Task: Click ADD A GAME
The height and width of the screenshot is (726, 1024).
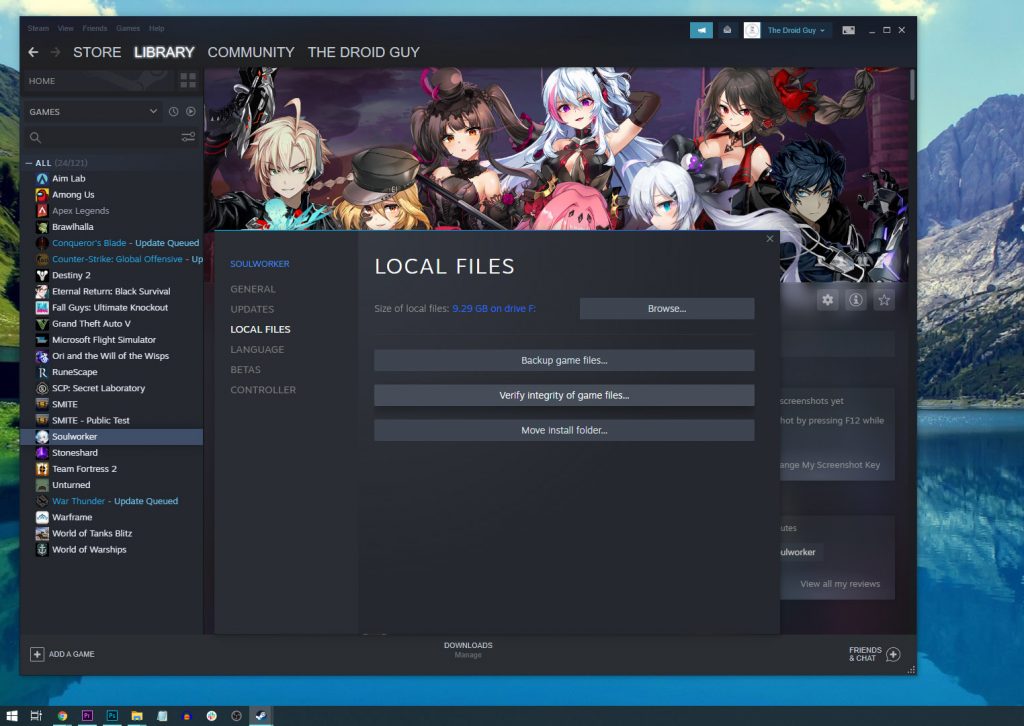Action: pos(63,654)
